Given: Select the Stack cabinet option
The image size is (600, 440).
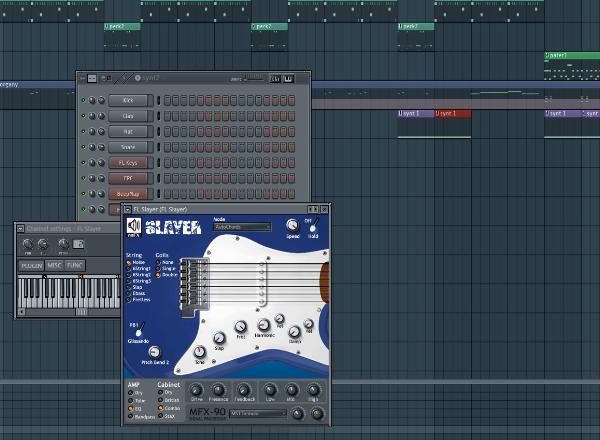Looking at the screenshot, I should pos(167,416).
